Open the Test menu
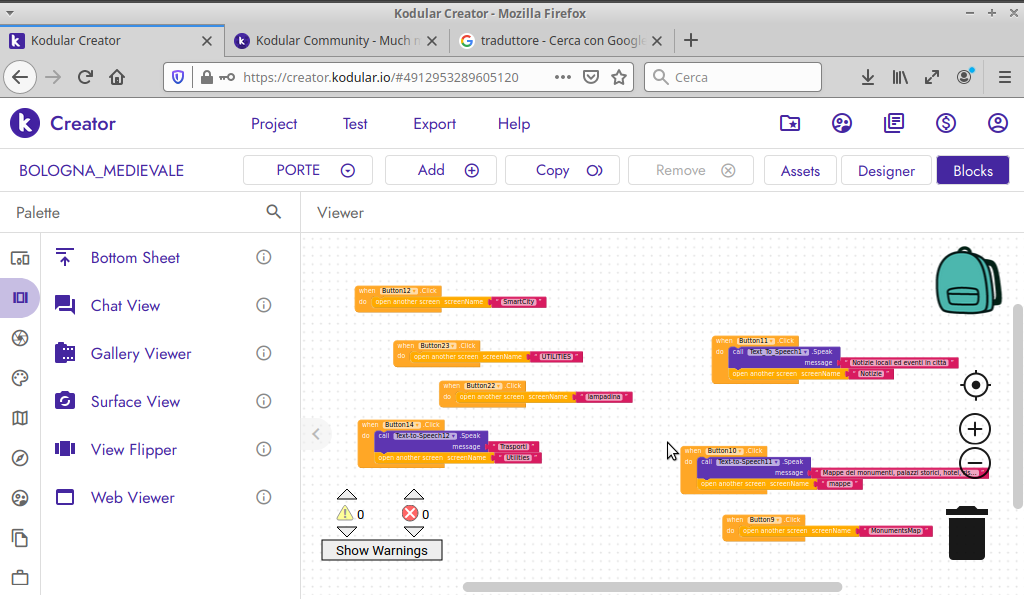Viewport: 1024px width, 600px height. [355, 123]
